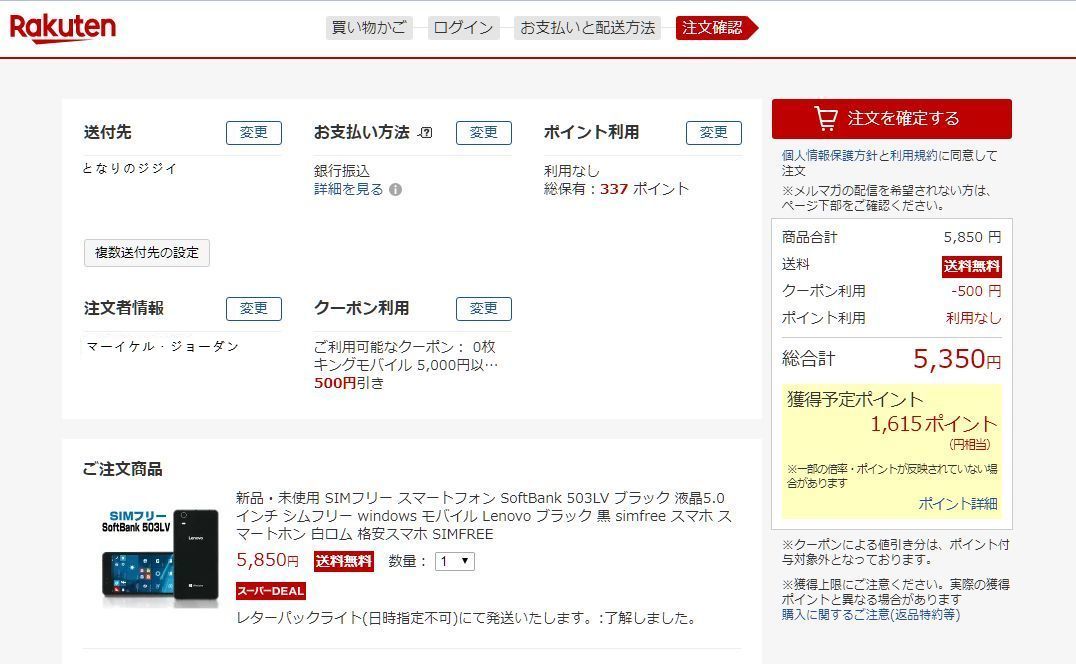Screen dimensions: 1076x664
Task: Select the 注文確認 step
Action: click(x=712, y=28)
